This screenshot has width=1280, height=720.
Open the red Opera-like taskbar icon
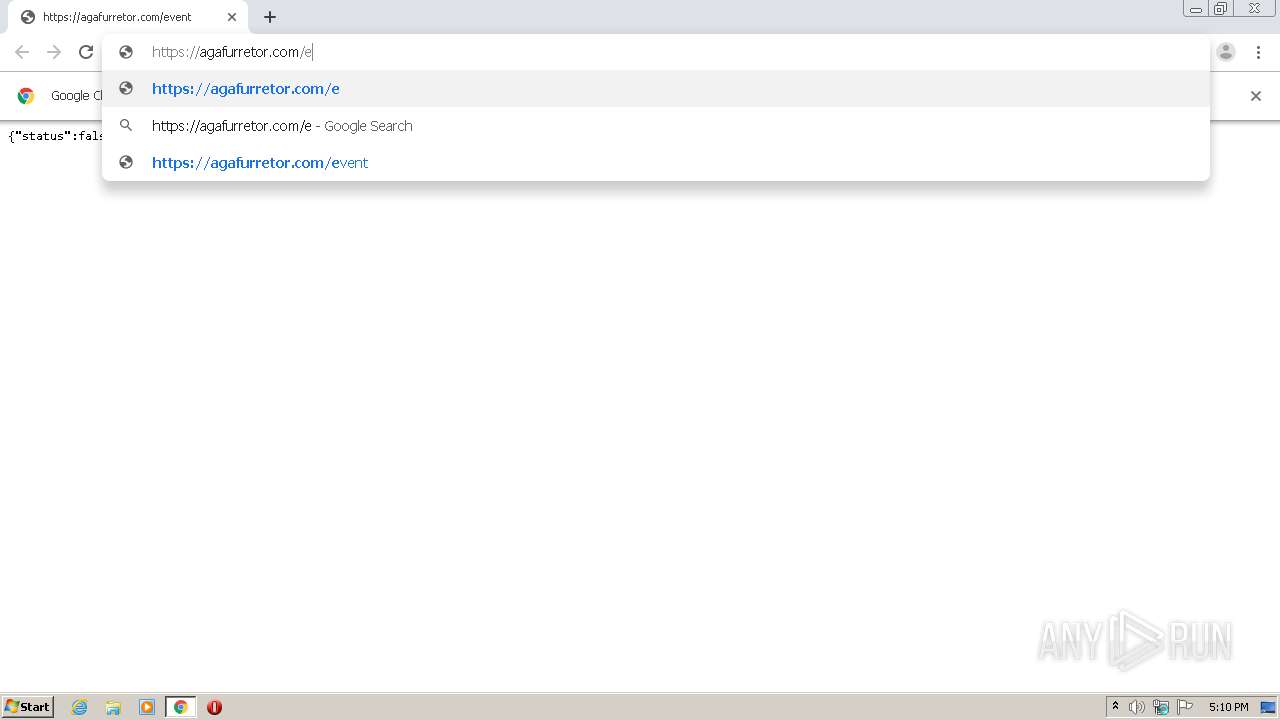click(x=214, y=707)
